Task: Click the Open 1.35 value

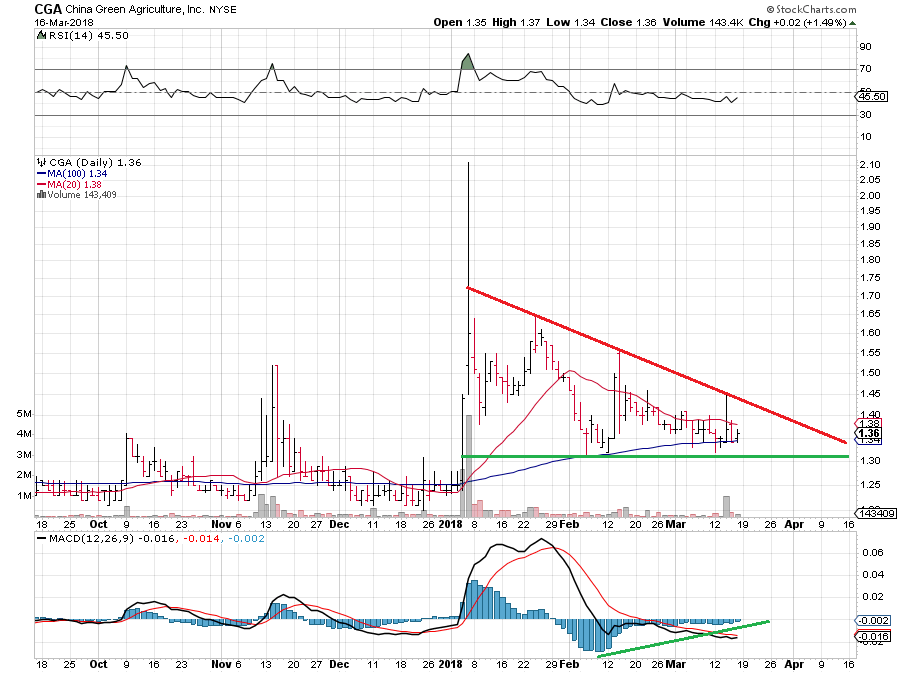Action: click(459, 22)
